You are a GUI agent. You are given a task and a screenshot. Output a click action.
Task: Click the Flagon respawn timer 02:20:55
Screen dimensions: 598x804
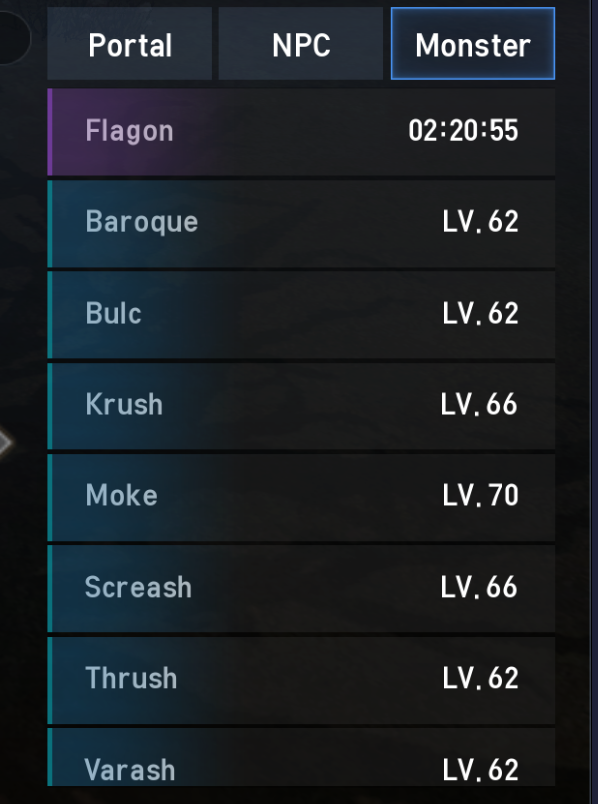[x=463, y=130]
